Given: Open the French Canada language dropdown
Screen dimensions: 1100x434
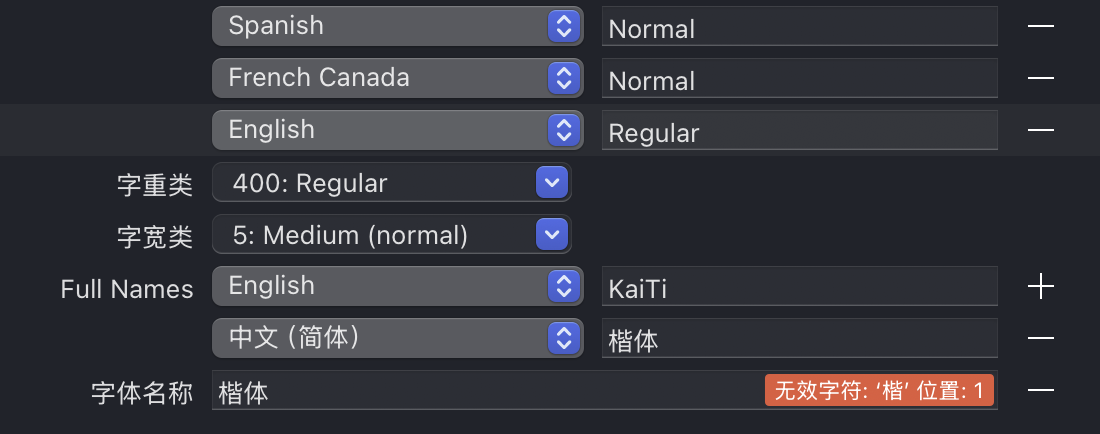Looking at the screenshot, I should [397, 78].
